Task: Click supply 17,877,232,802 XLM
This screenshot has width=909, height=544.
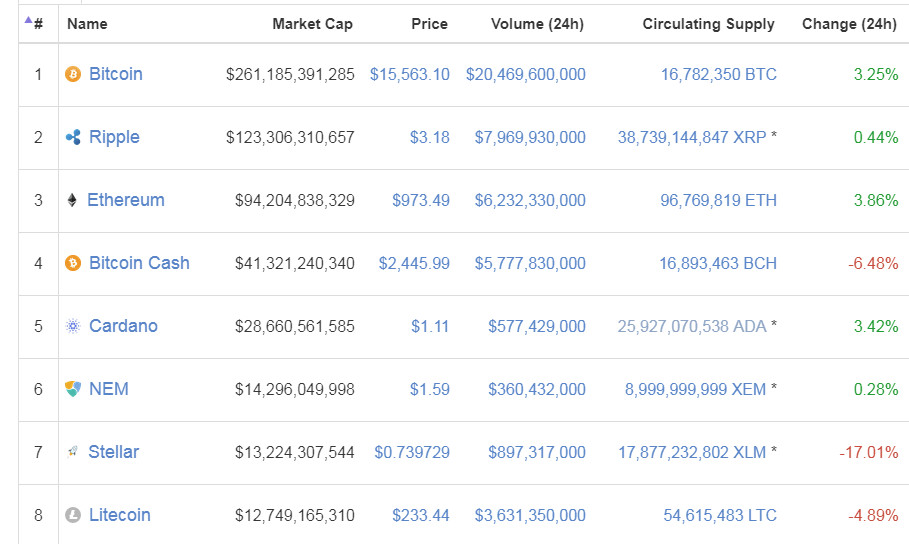Action: point(692,452)
